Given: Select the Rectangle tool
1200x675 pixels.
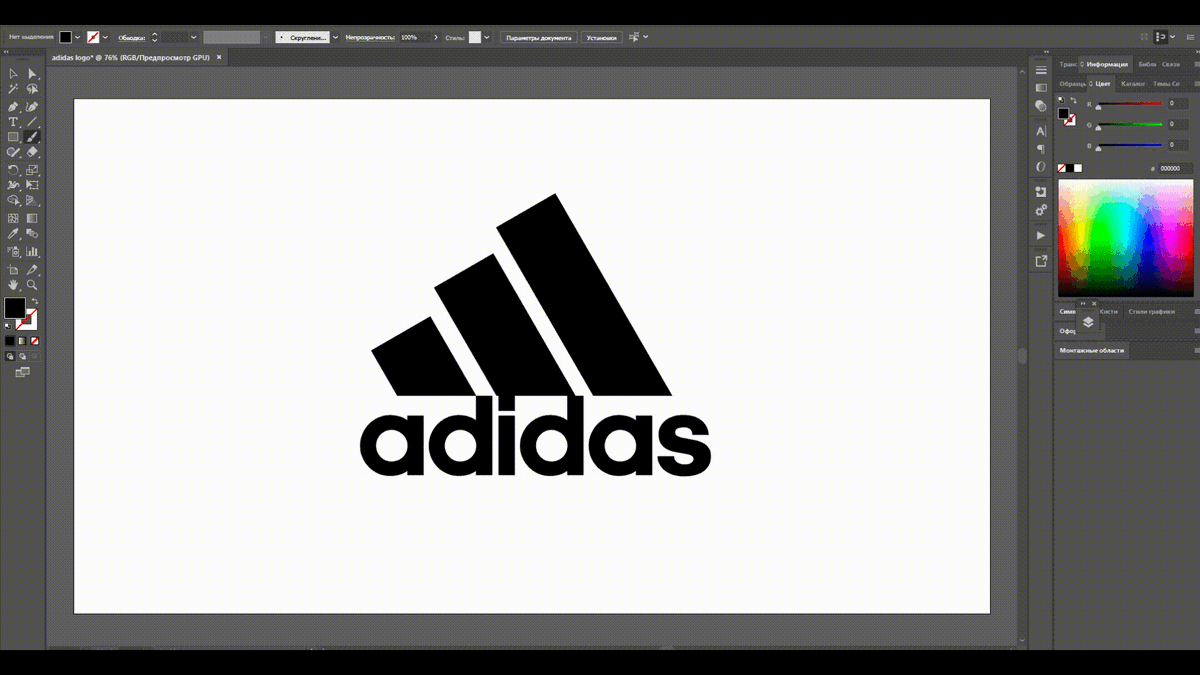Looking at the screenshot, I should pos(13,136).
